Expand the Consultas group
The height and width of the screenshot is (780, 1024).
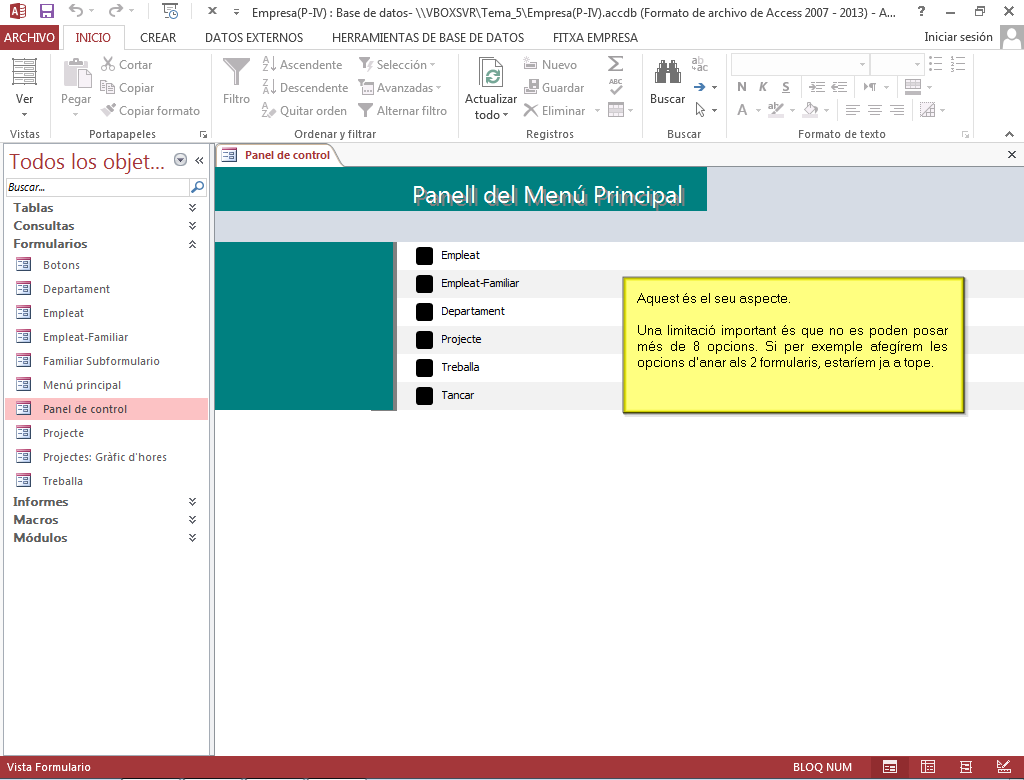(x=192, y=226)
